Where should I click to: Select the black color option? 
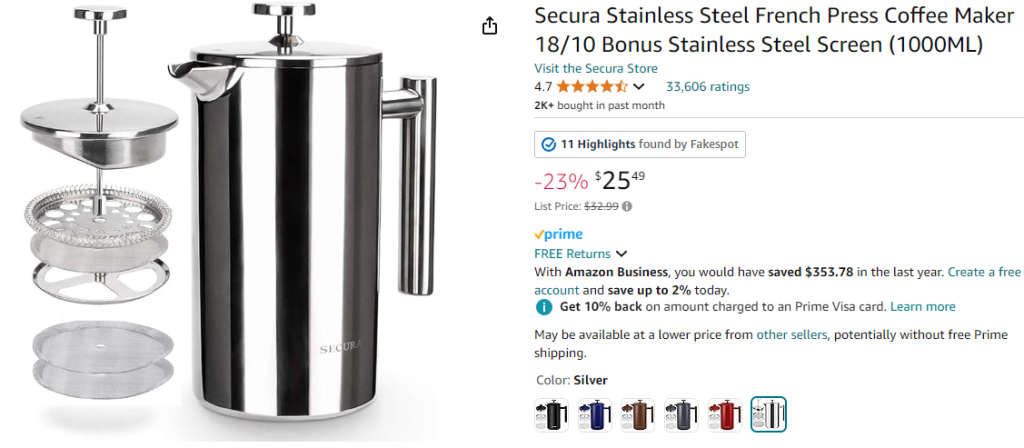tap(552, 414)
